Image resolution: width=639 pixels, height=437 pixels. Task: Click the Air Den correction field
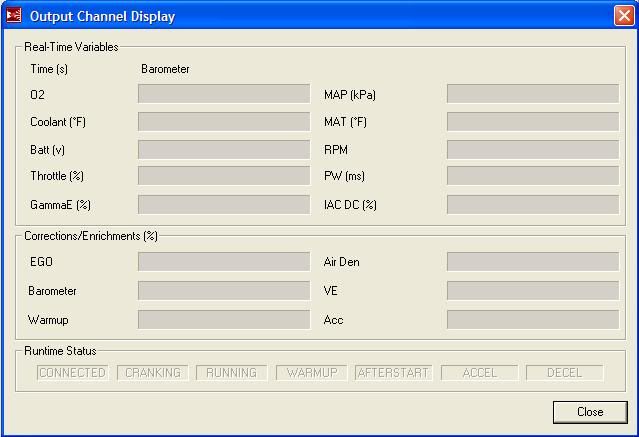[x=533, y=261]
